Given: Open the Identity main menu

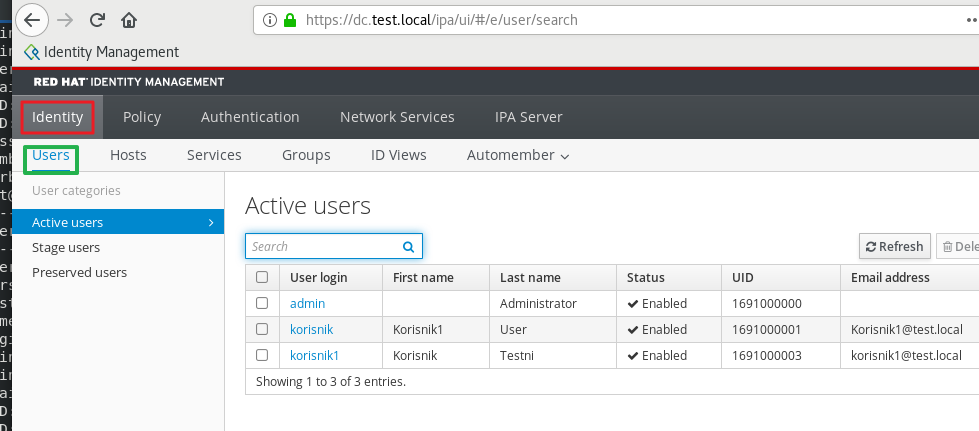Looking at the screenshot, I should 57,117.
